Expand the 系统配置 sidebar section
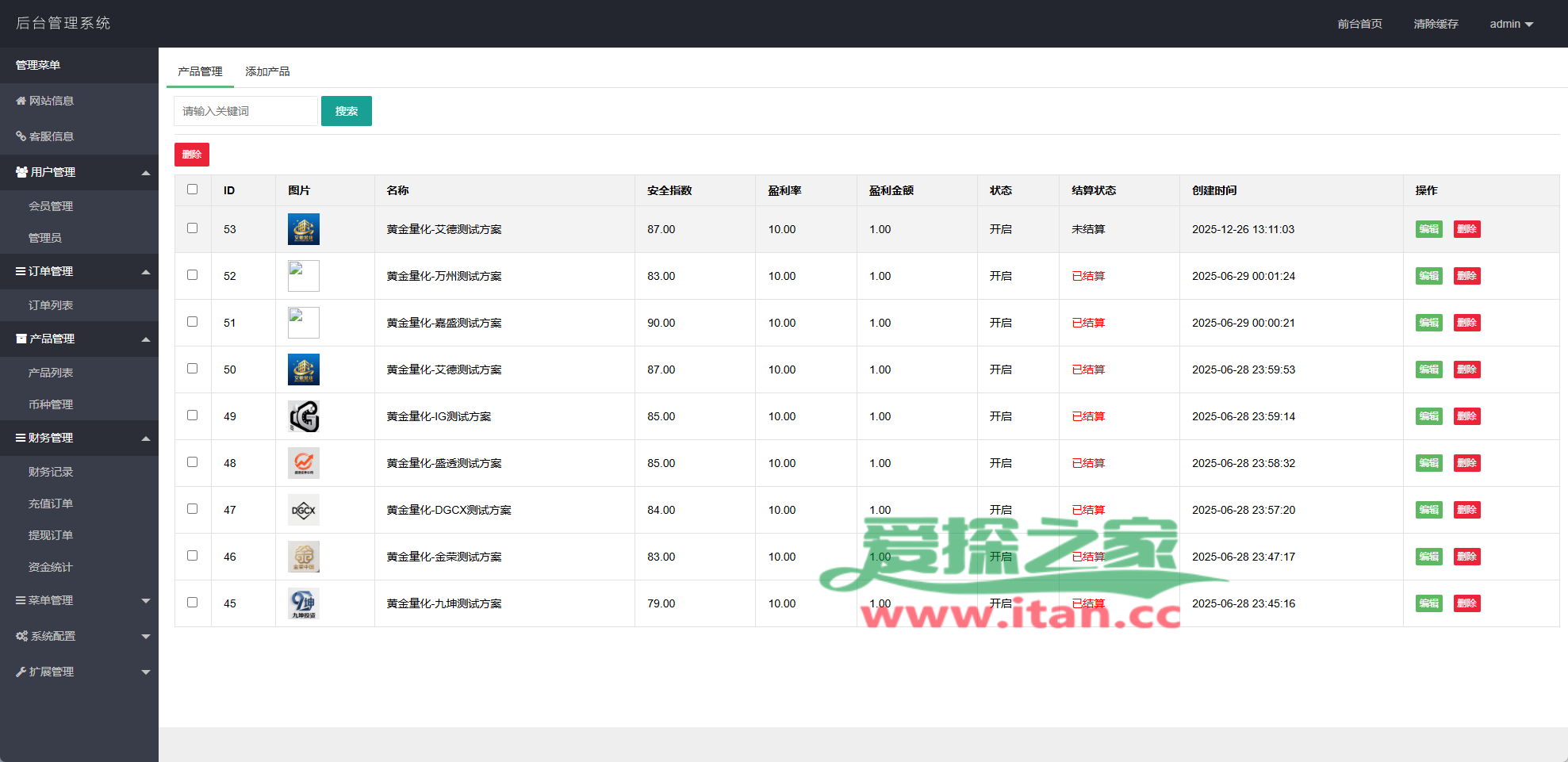The image size is (1568, 762). (x=79, y=636)
